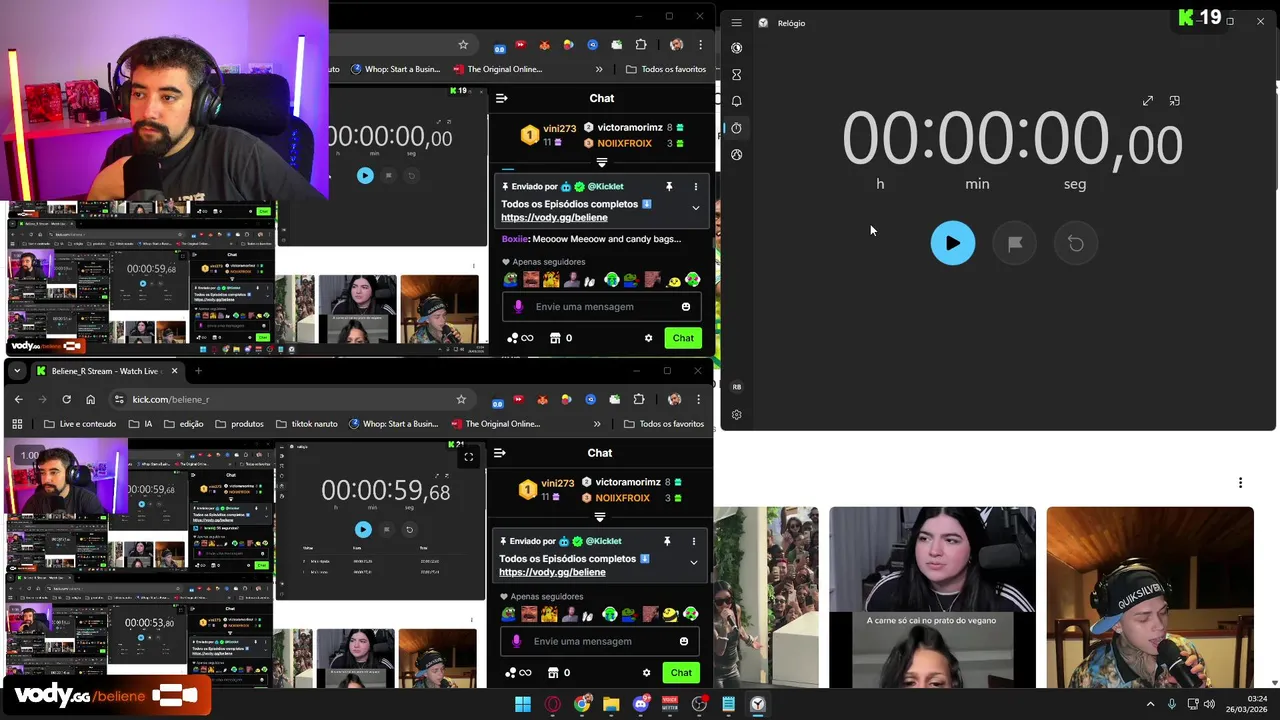The image size is (1280, 720).
Task: Open the first sidebar page icon in Relógio
Action: pos(737,48)
